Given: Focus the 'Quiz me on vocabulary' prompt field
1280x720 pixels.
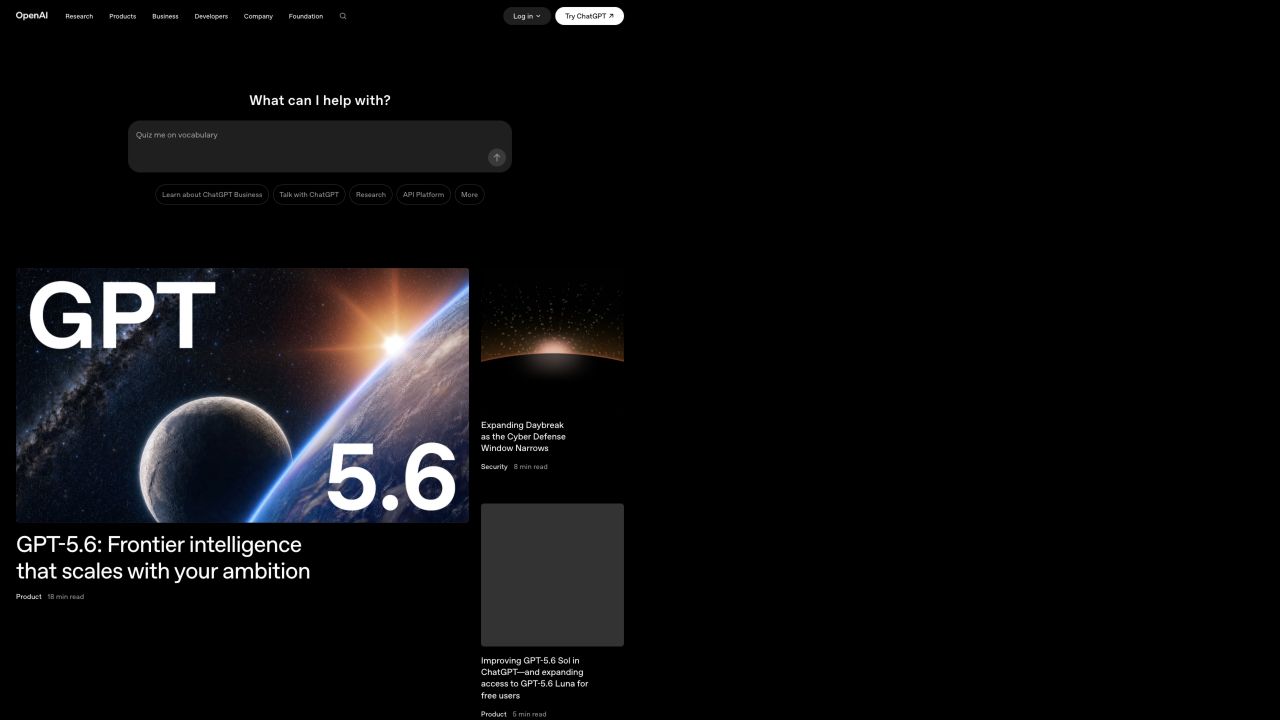Looking at the screenshot, I should click(x=320, y=147).
